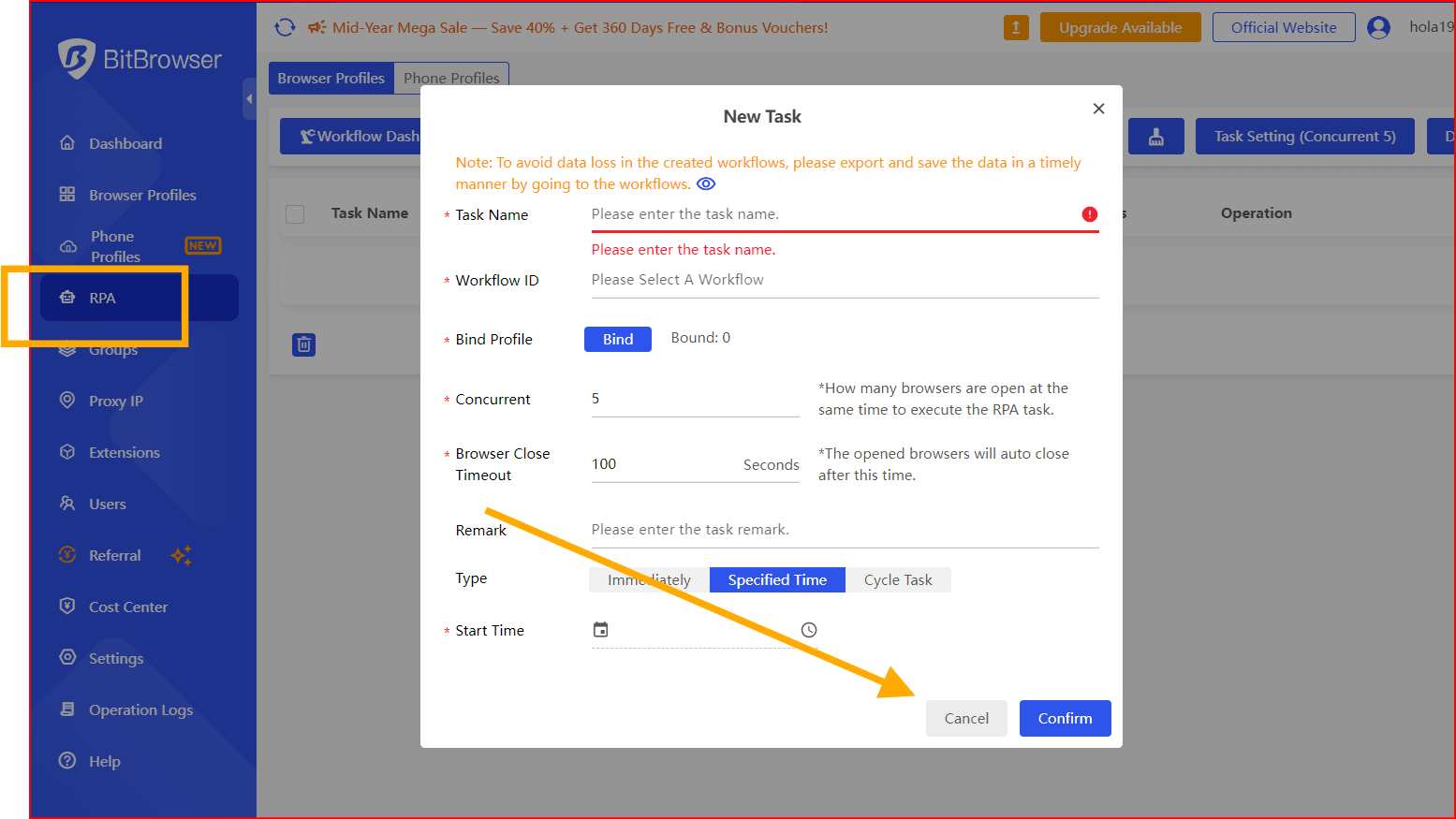The width and height of the screenshot is (1456, 819).
Task: Click the RPA robot icon
Action: click(x=67, y=297)
